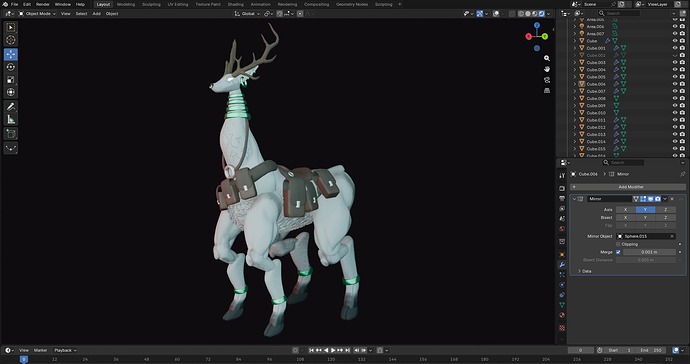690x364 pixels.
Task: Open the Scene properties tab
Action: (562, 218)
